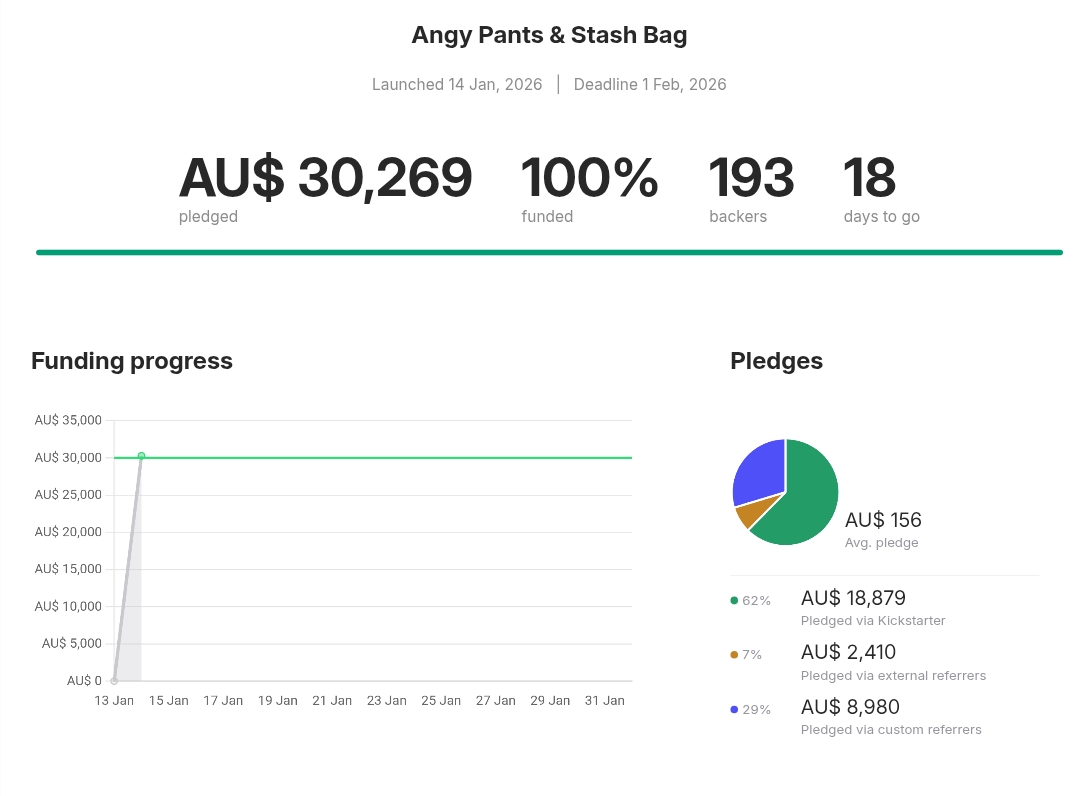
Task: Click the AU$ 30,269 pledged total
Action: (x=325, y=178)
